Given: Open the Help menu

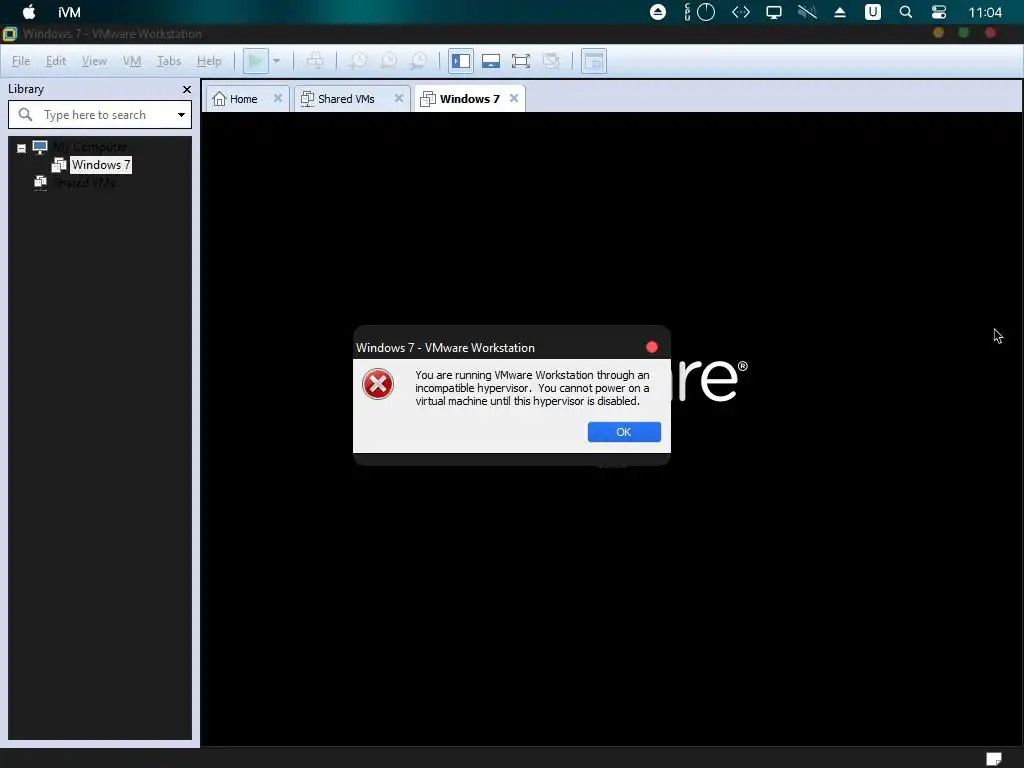Looking at the screenshot, I should (209, 61).
